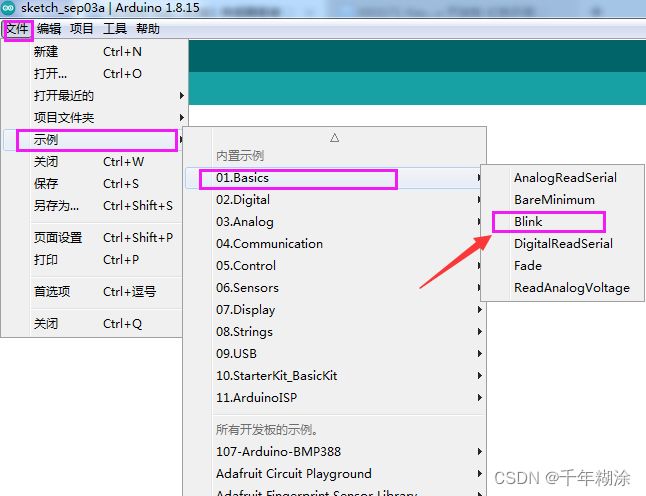Expand 01.Basics examples submenu
The width and height of the screenshot is (646, 496).
point(335,178)
